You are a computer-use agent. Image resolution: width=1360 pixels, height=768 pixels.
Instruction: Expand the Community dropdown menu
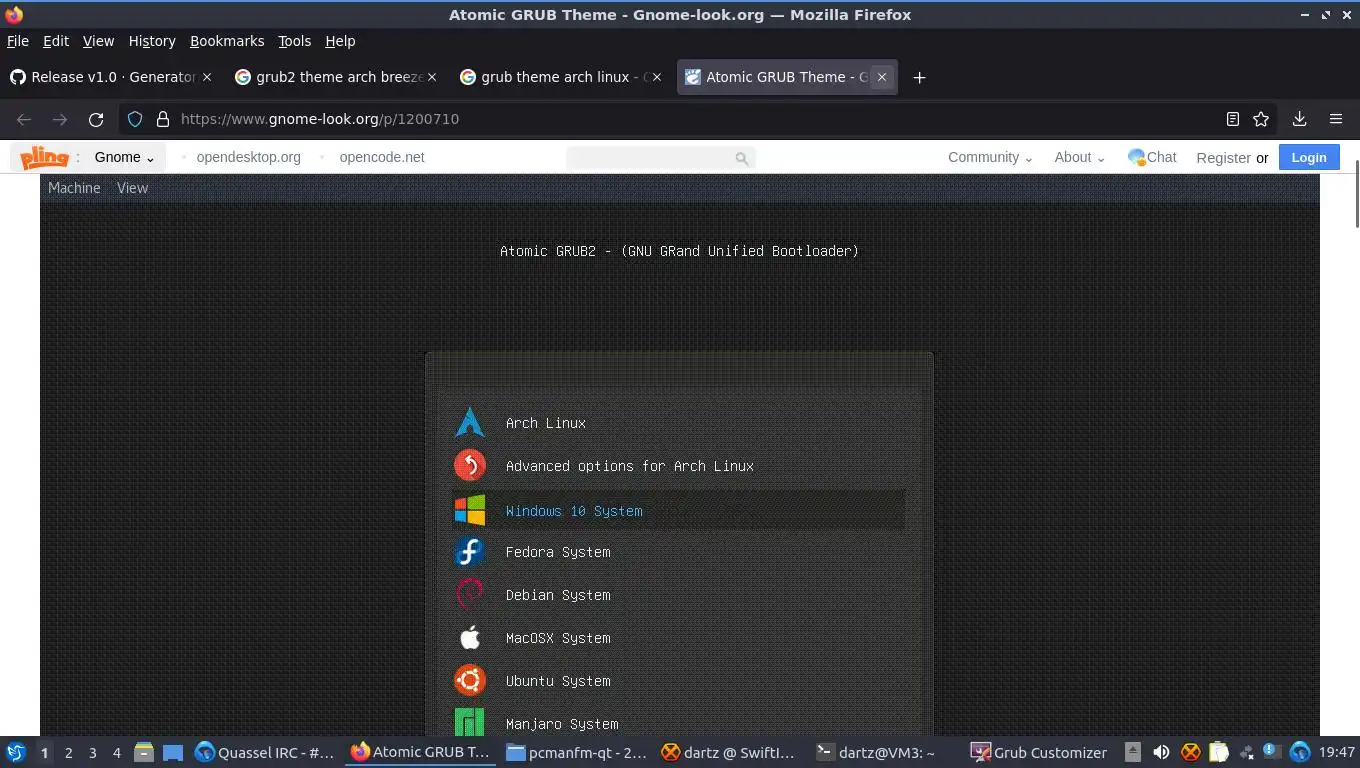click(990, 157)
